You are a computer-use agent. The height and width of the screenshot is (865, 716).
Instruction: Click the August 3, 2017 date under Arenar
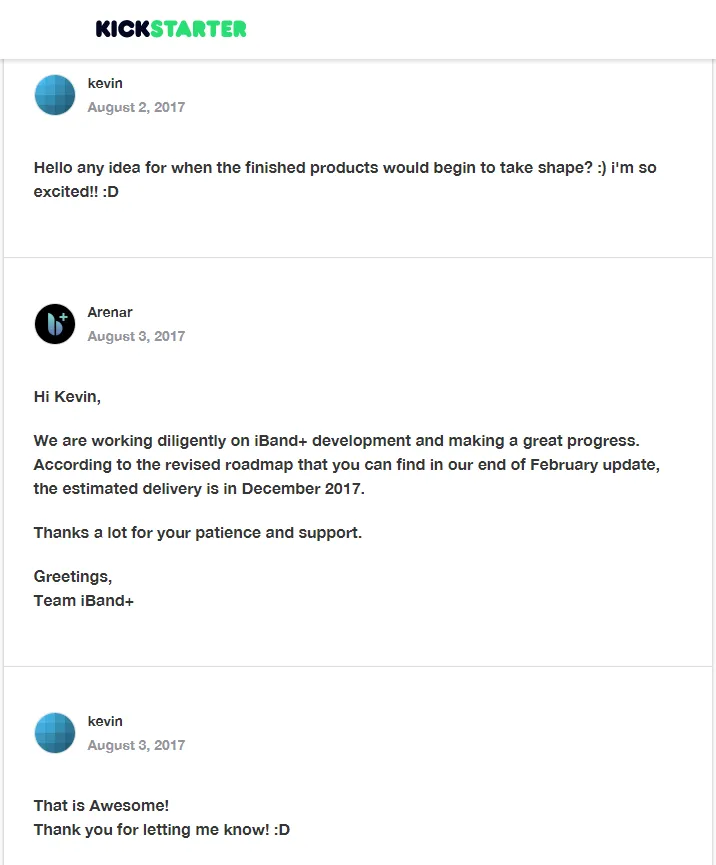click(136, 336)
